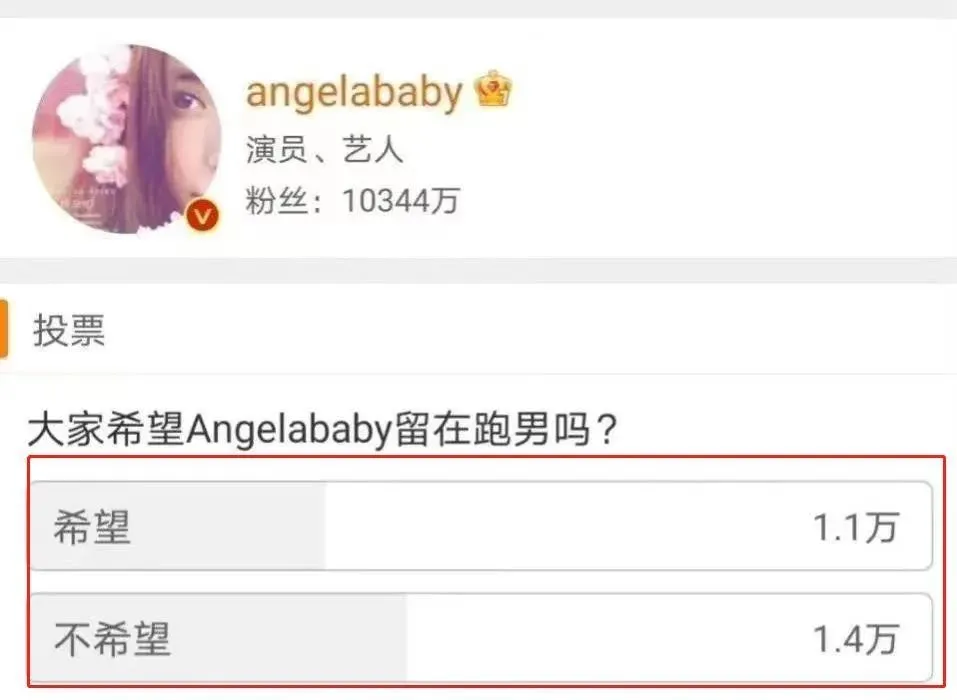Click the 不希望 label text
957x700 pixels.
pos(112,640)
